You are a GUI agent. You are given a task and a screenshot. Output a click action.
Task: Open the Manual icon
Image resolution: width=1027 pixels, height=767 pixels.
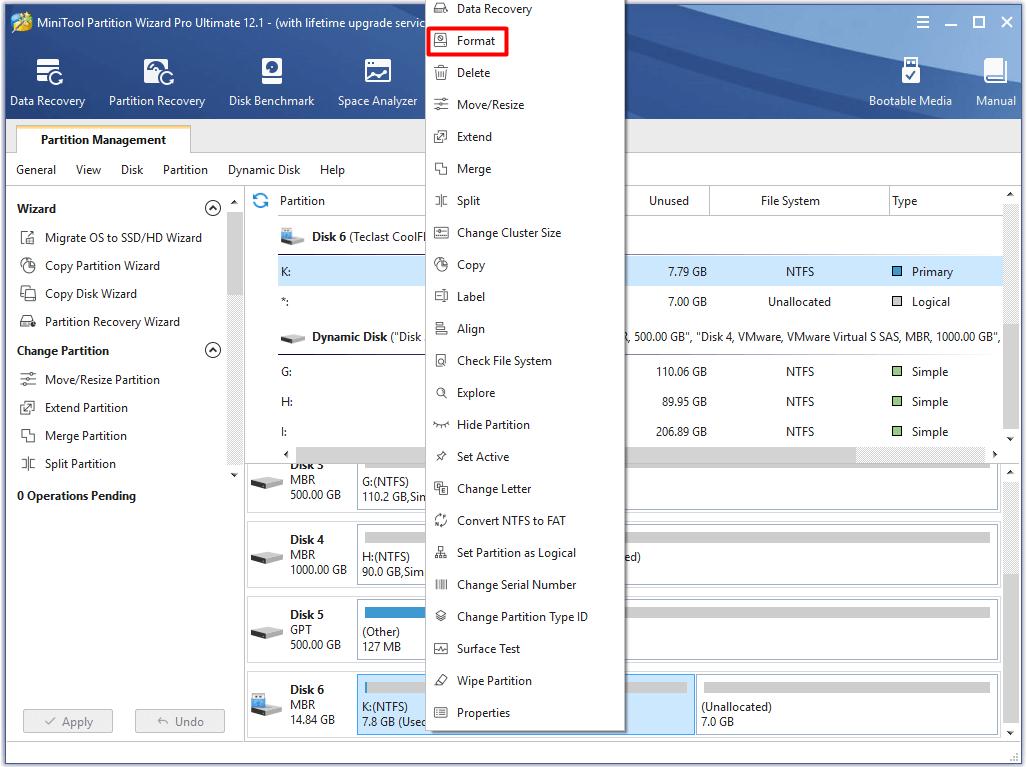(995, 82)
